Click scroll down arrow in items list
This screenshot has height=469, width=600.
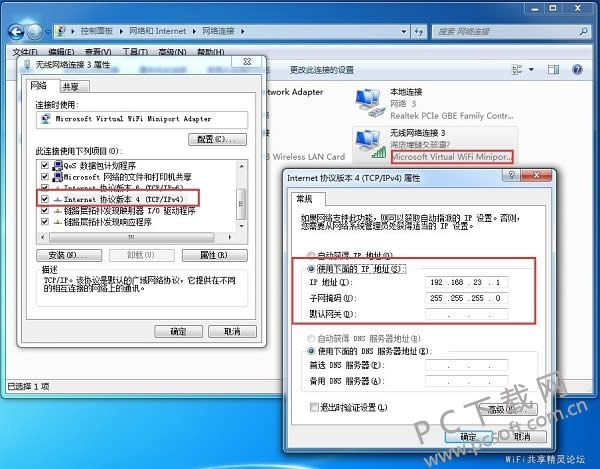point(241,226)
